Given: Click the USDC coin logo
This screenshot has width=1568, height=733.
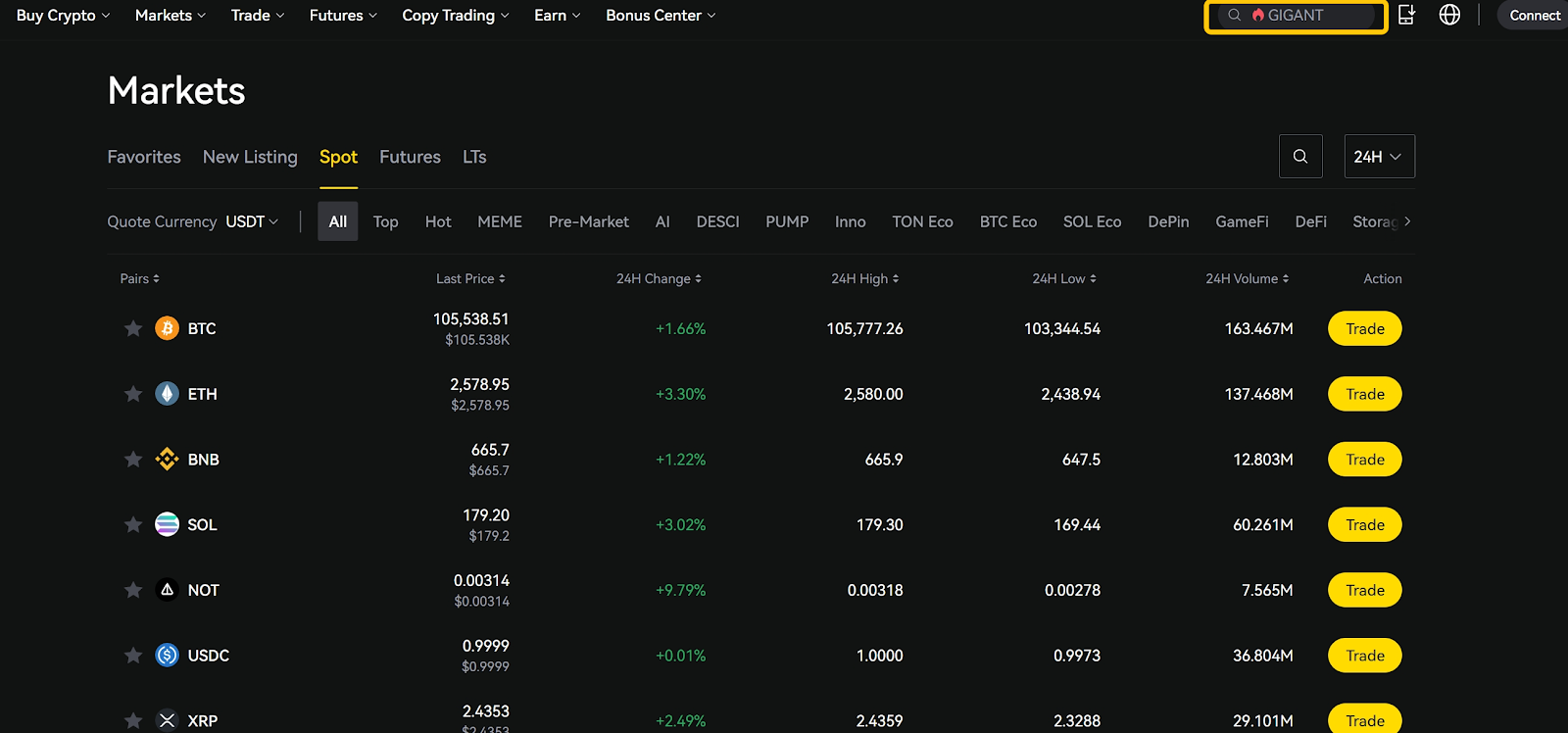Looking at the screenshot, I should (167, 656).
